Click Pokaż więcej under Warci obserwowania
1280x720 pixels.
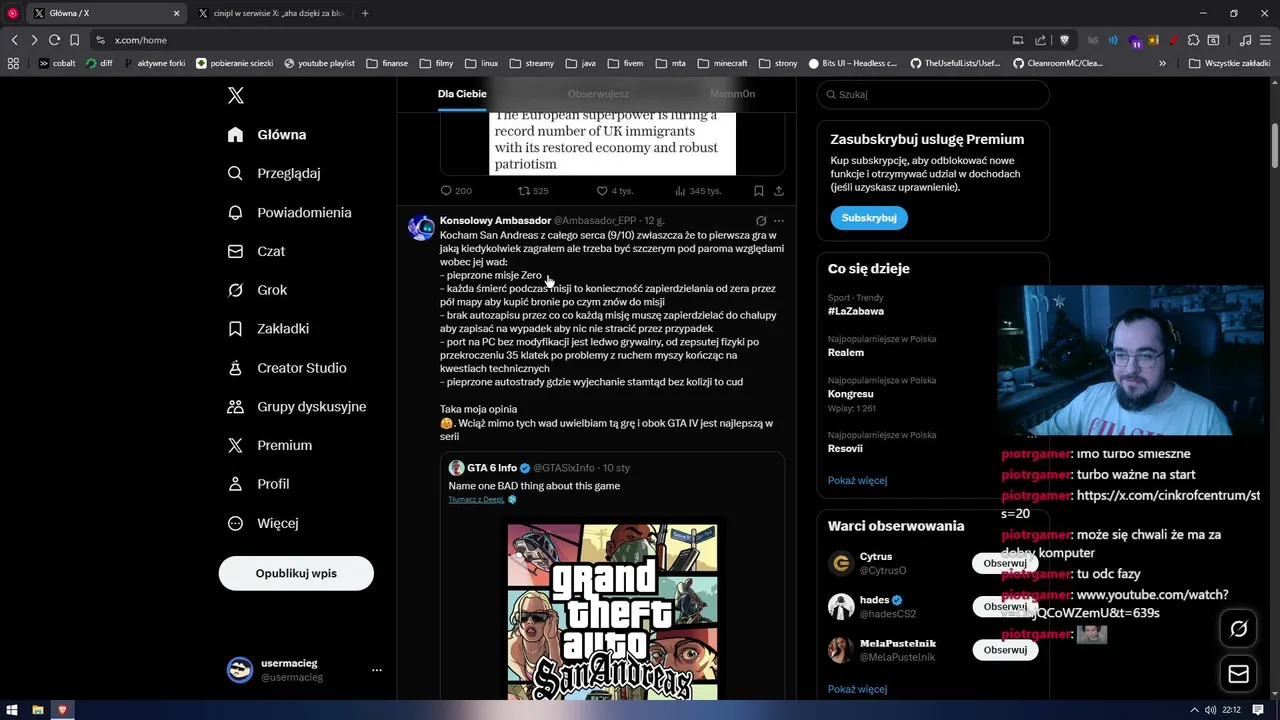pos(857,690)
